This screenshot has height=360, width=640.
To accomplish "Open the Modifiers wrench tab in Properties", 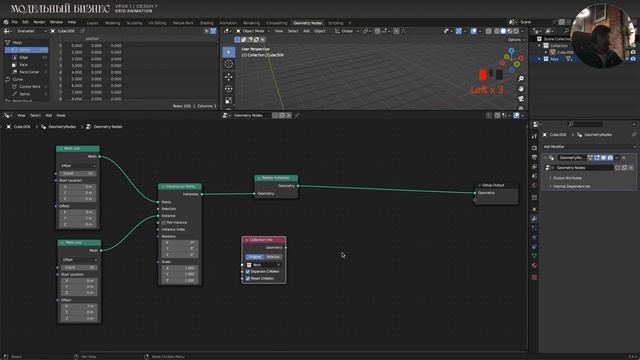I will pos(534,219).
